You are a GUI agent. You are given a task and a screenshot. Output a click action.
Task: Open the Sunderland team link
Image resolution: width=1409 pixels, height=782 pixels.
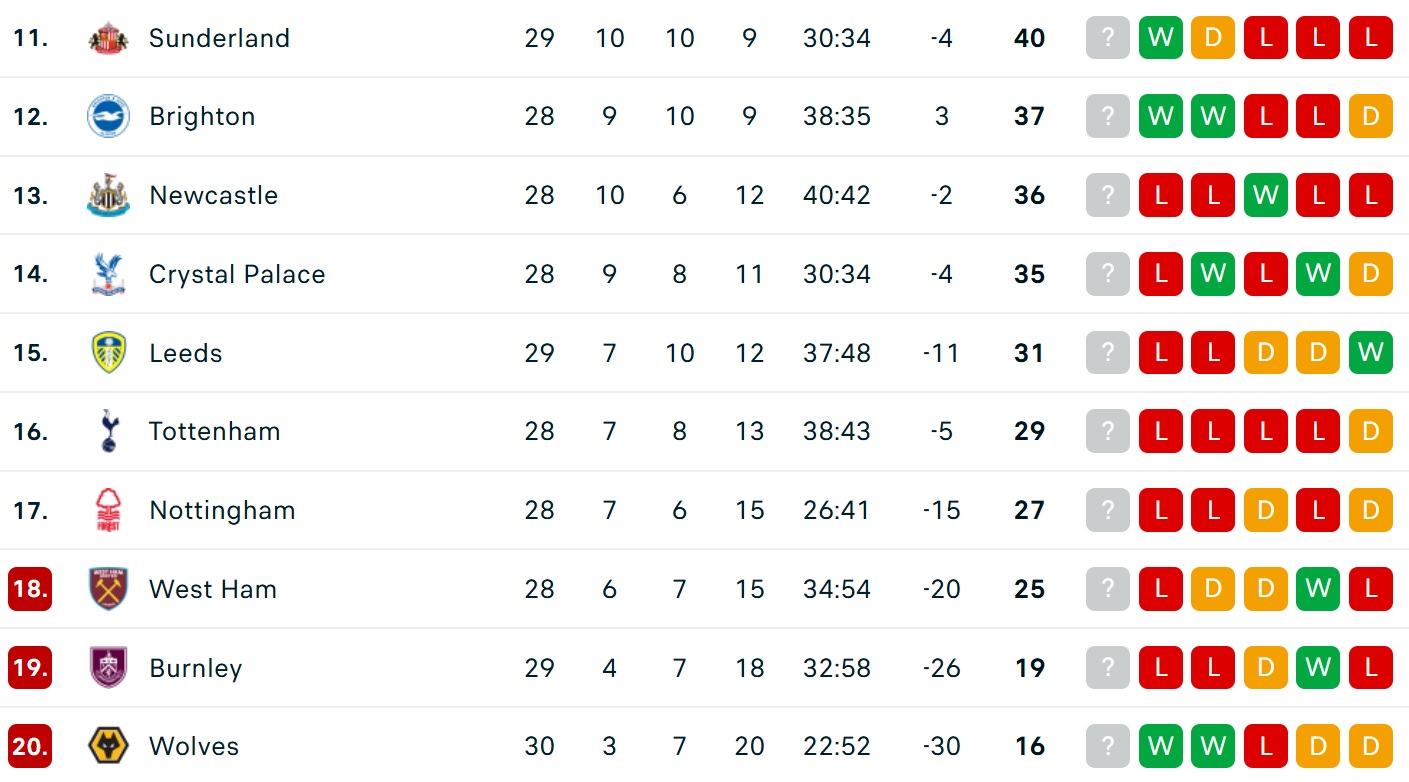tap(219, 38)
